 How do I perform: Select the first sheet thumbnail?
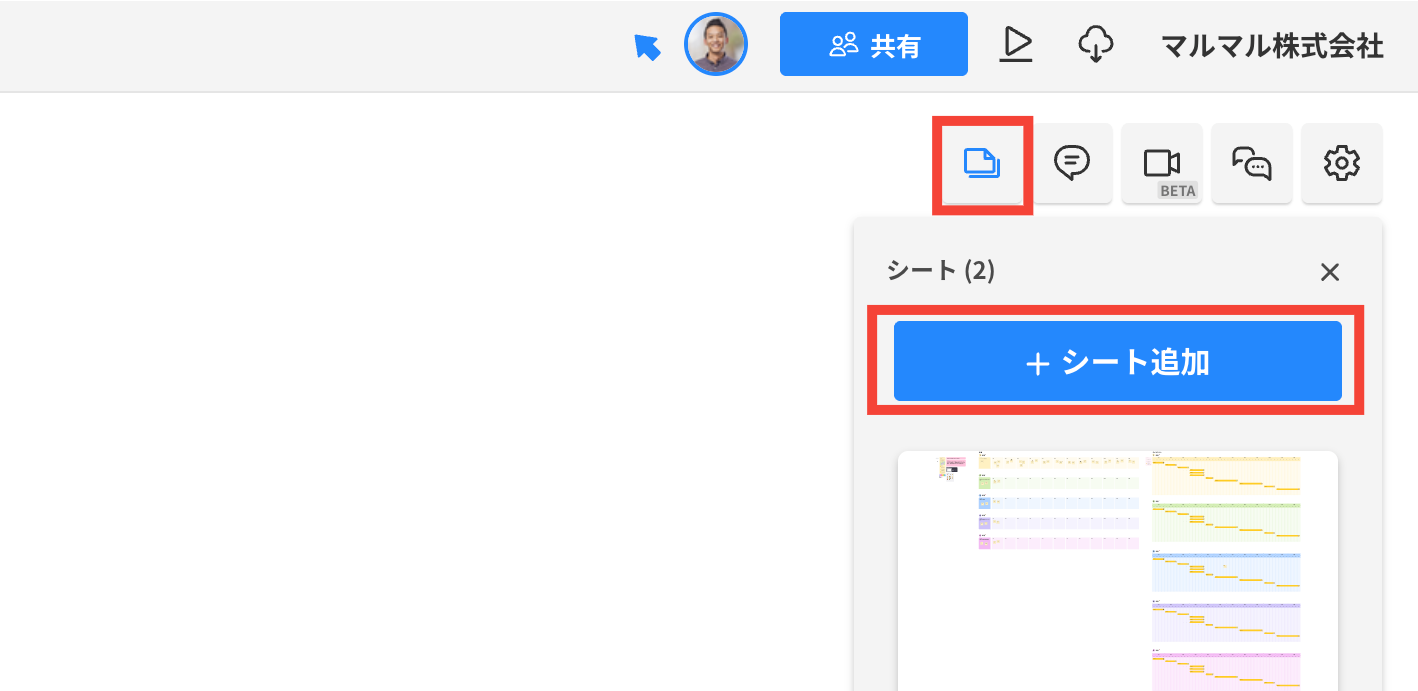tap(1118, 570)
